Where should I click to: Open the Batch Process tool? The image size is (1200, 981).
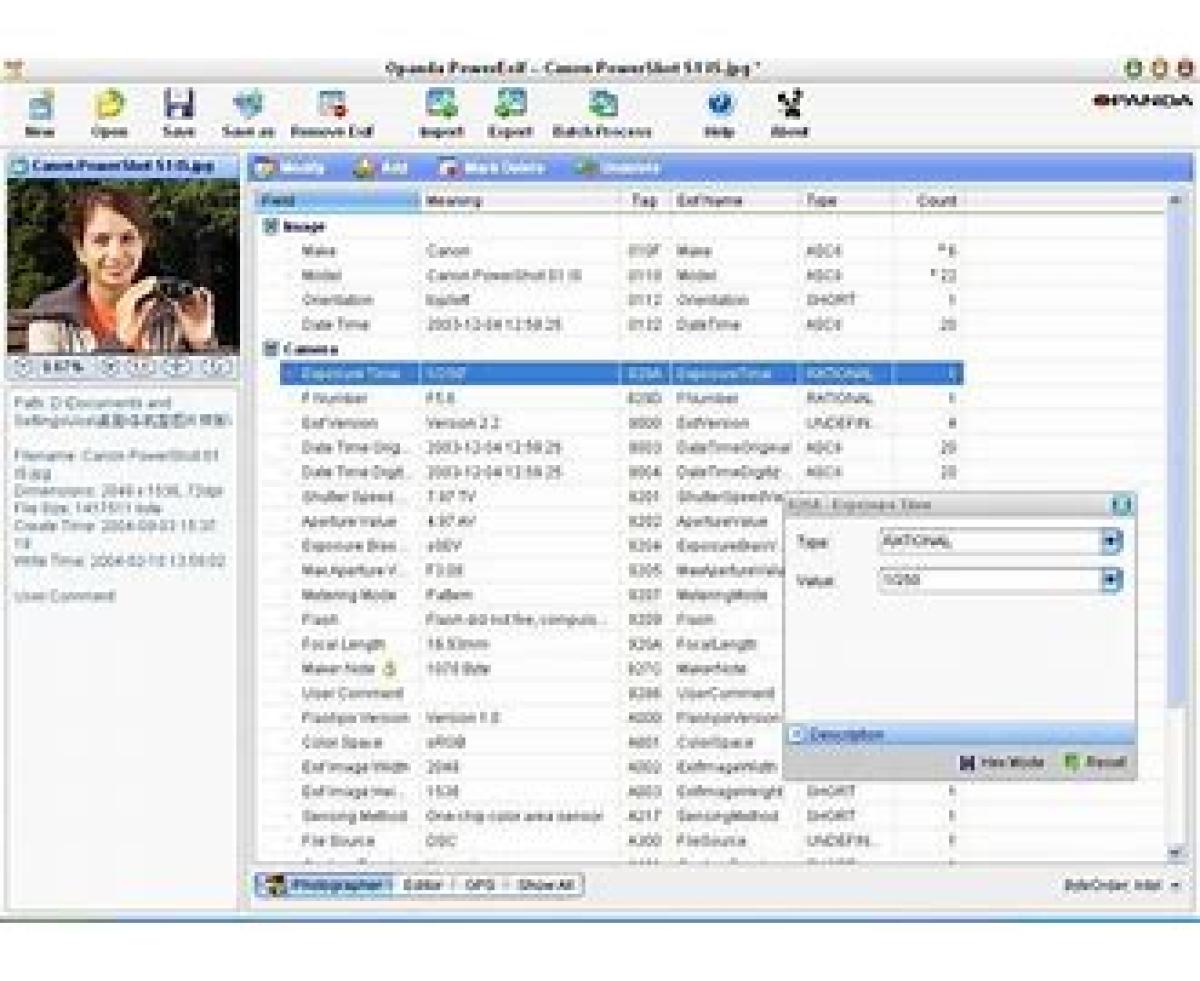pos(602,104)
